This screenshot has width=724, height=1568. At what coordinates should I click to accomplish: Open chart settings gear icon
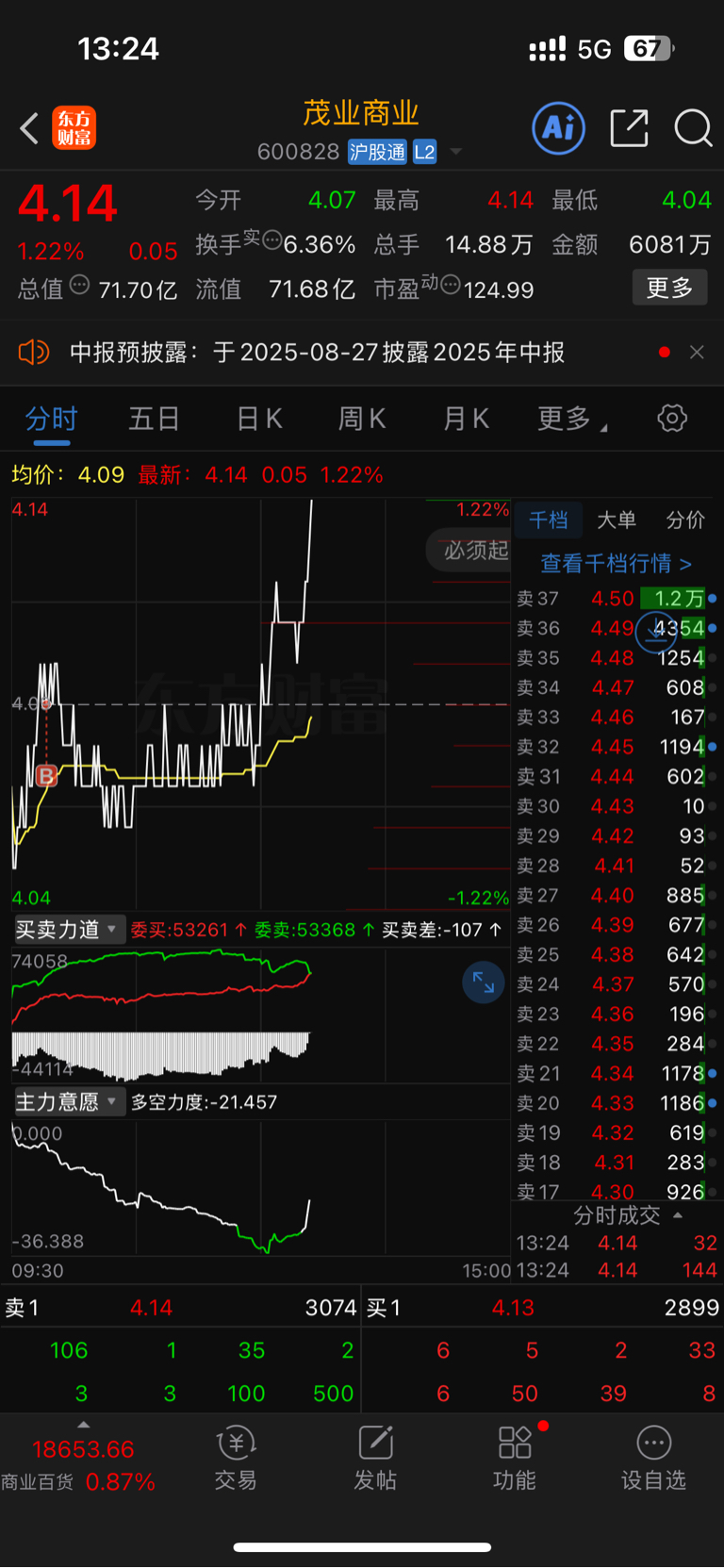click(x=672, y=418)
